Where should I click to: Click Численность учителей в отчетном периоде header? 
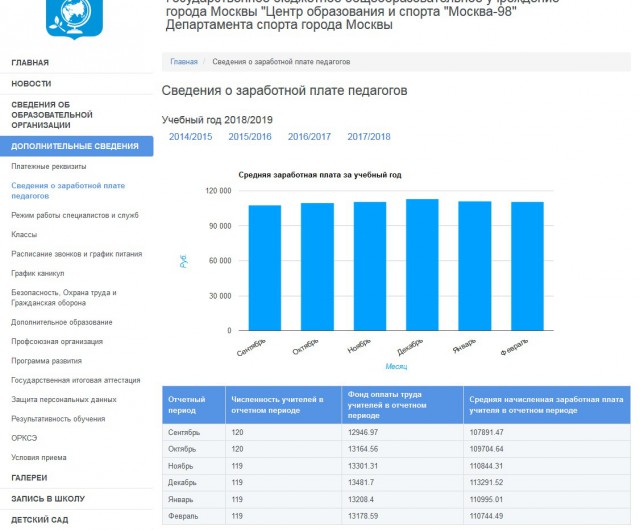click(x=283, y=405)
